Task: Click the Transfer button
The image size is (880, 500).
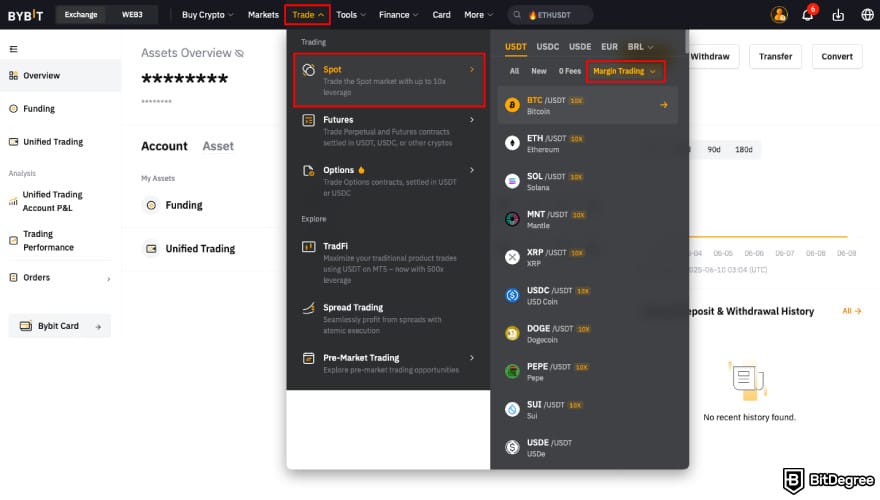Action: (776, 57)
